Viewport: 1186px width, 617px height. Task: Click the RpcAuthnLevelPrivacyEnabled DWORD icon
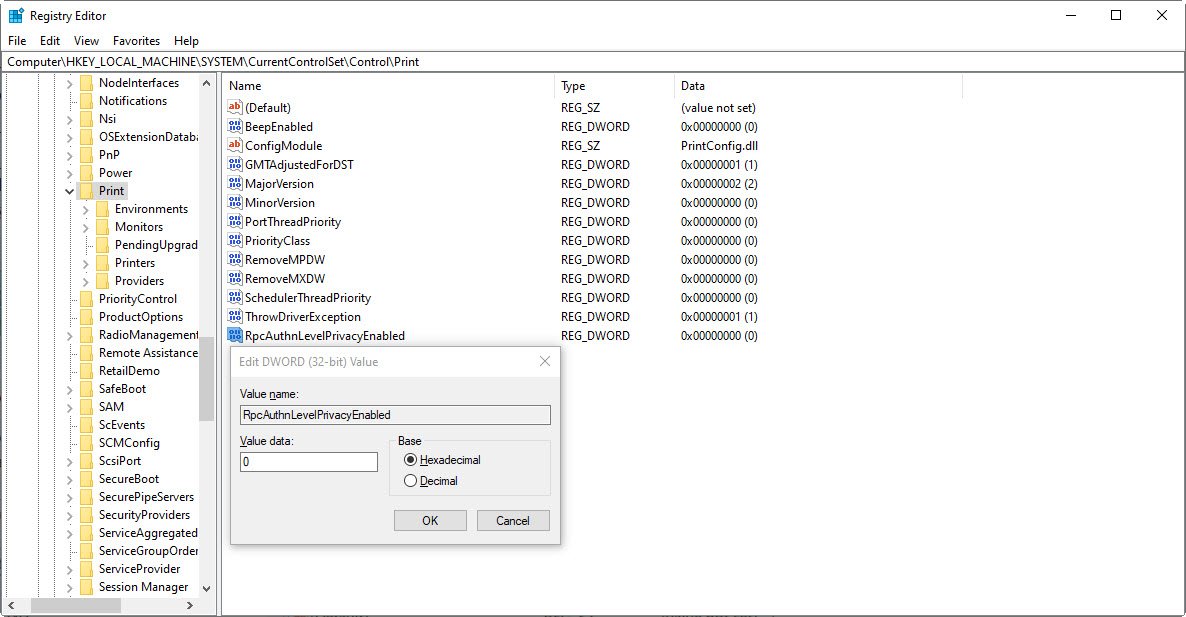point(234,335)
